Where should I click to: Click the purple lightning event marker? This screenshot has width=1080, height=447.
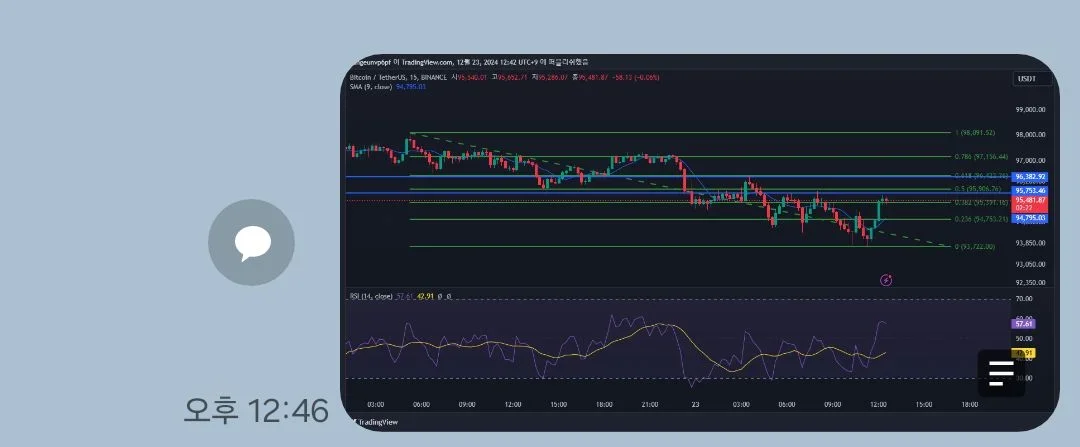coord(886,281)
